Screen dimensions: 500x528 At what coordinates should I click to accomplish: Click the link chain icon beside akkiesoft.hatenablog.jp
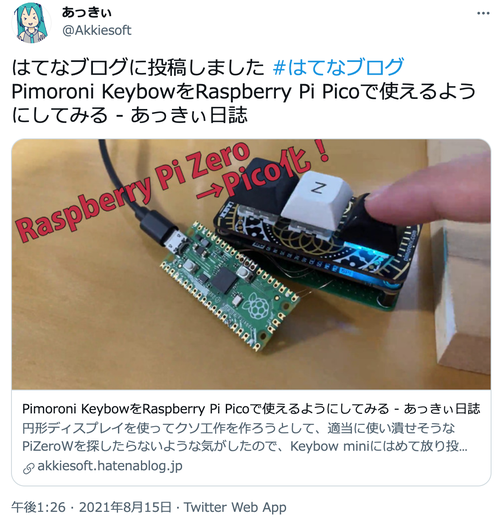(29, 468)
